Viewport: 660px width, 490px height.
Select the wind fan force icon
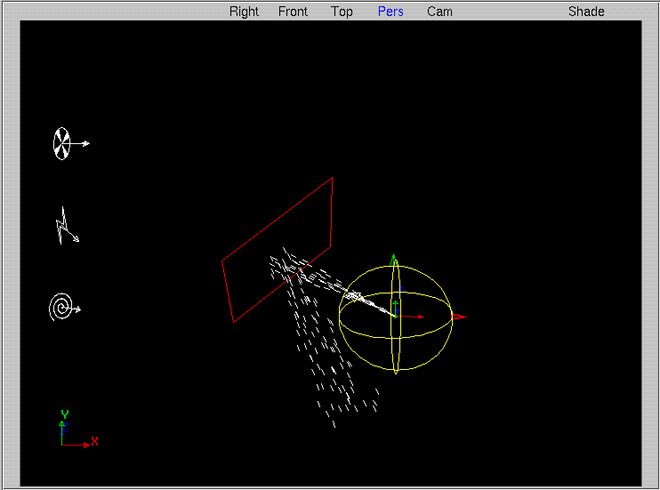point(62,143)
